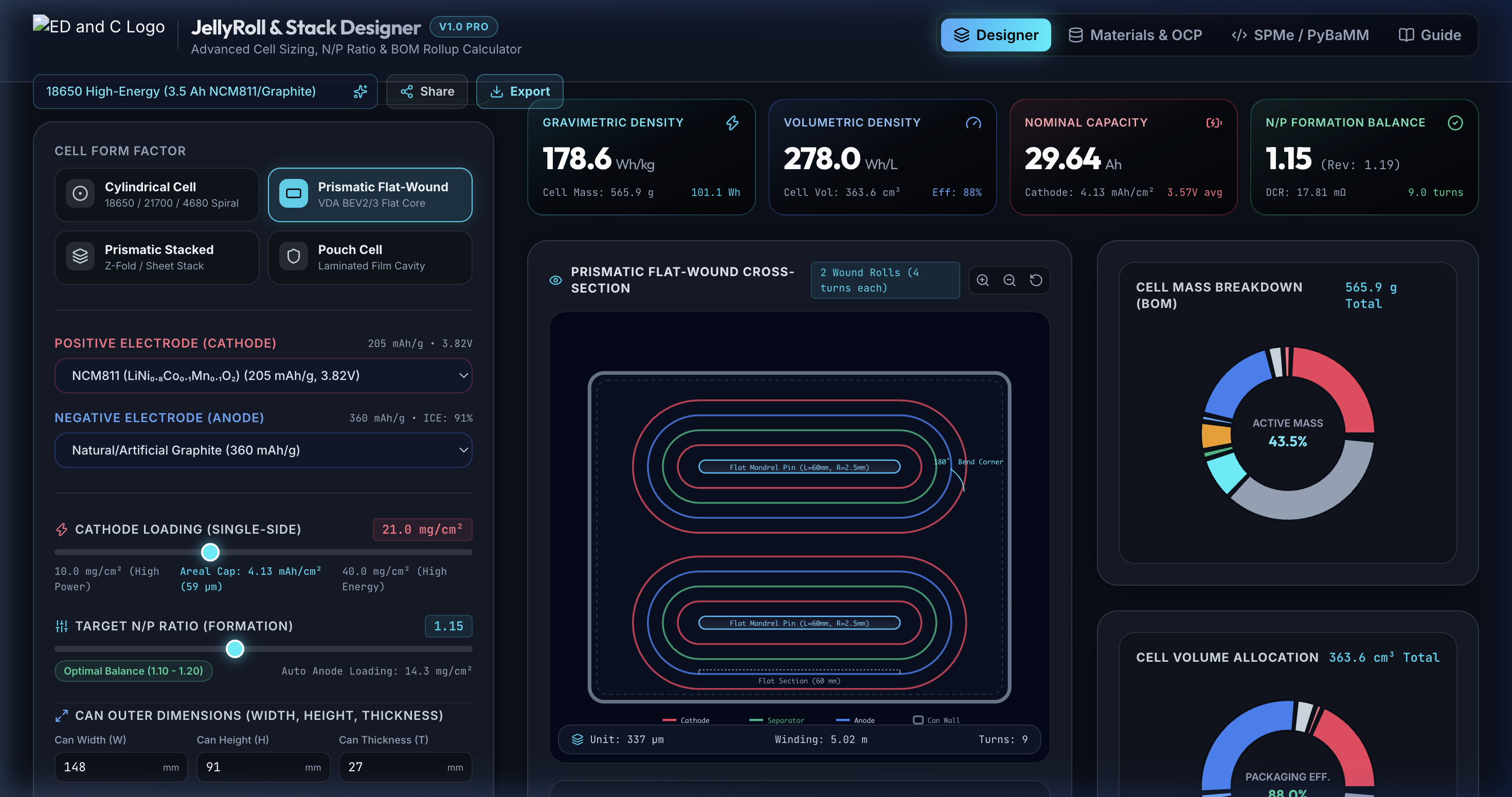This screenshot has width=1512, height=797.
Task: Click the lightning icon next to Cathode Loading
Action: click(x=62, y=530)
